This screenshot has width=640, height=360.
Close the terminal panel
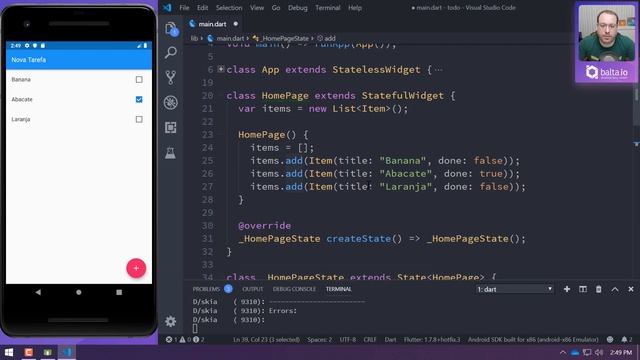631,289
